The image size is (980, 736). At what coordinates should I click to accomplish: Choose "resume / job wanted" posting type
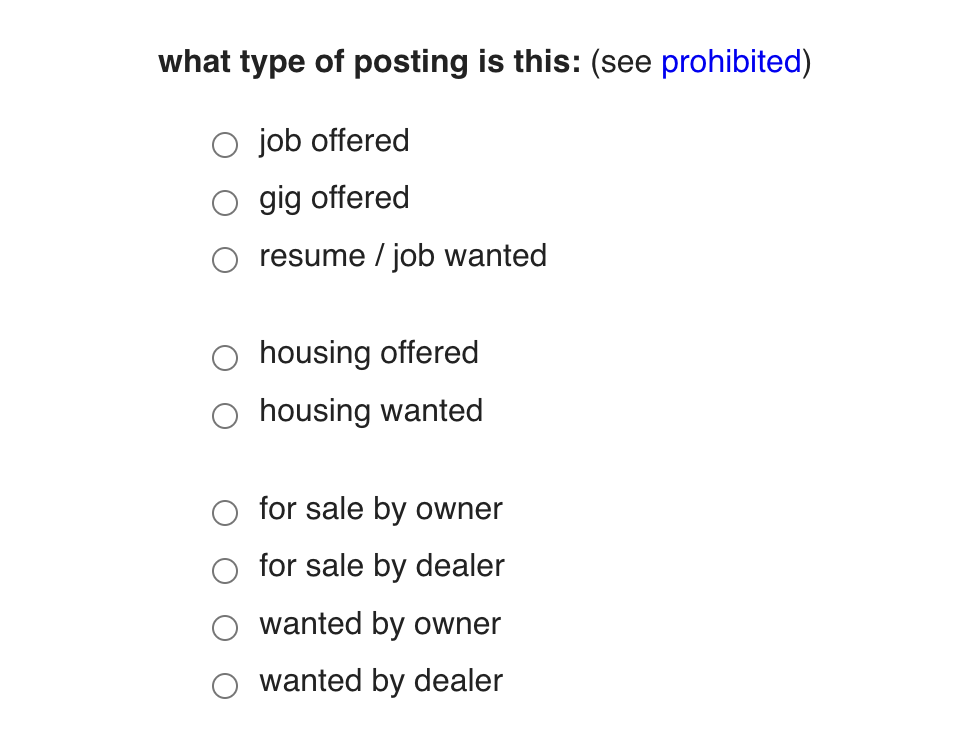224,259
